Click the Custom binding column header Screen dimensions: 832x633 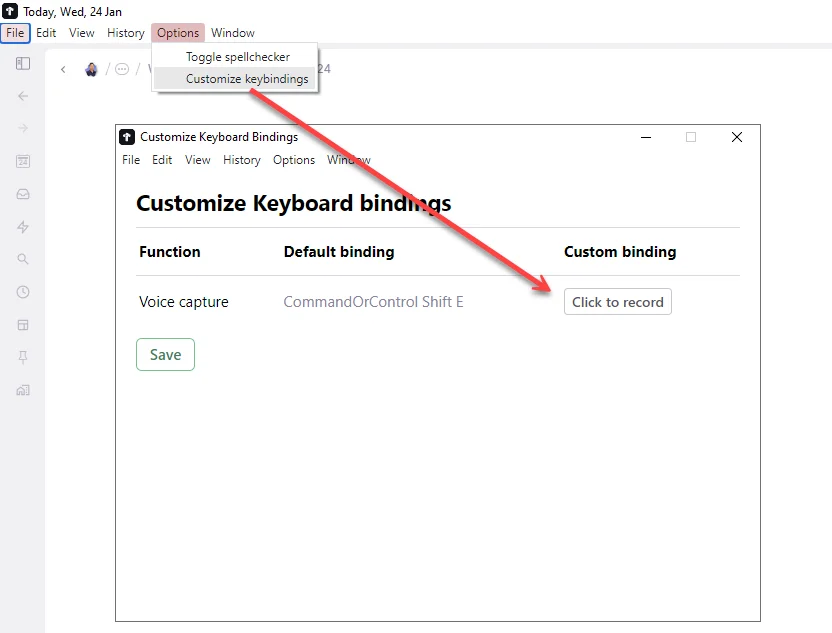click(x=620, y=252)
